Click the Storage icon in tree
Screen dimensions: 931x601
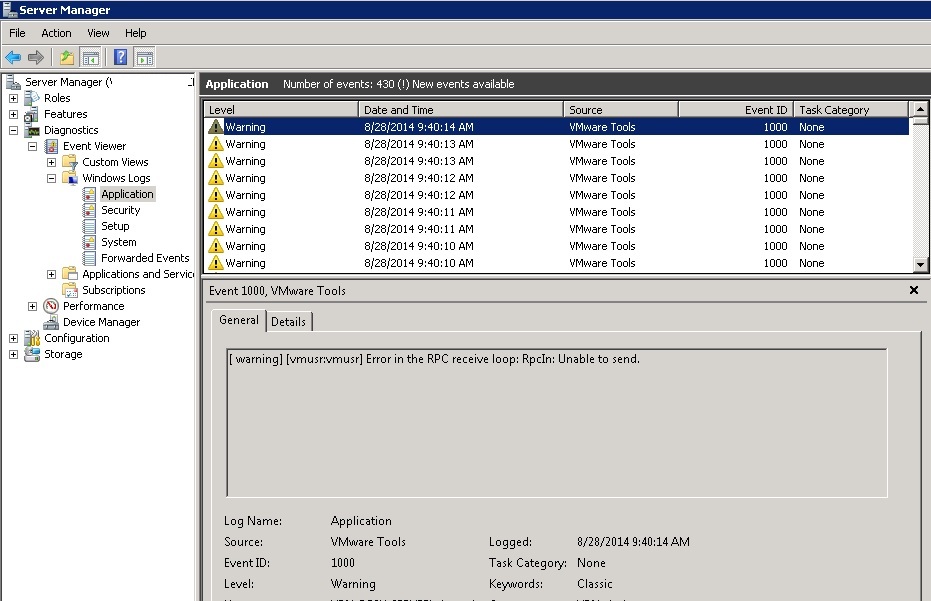tap(31, 355)
